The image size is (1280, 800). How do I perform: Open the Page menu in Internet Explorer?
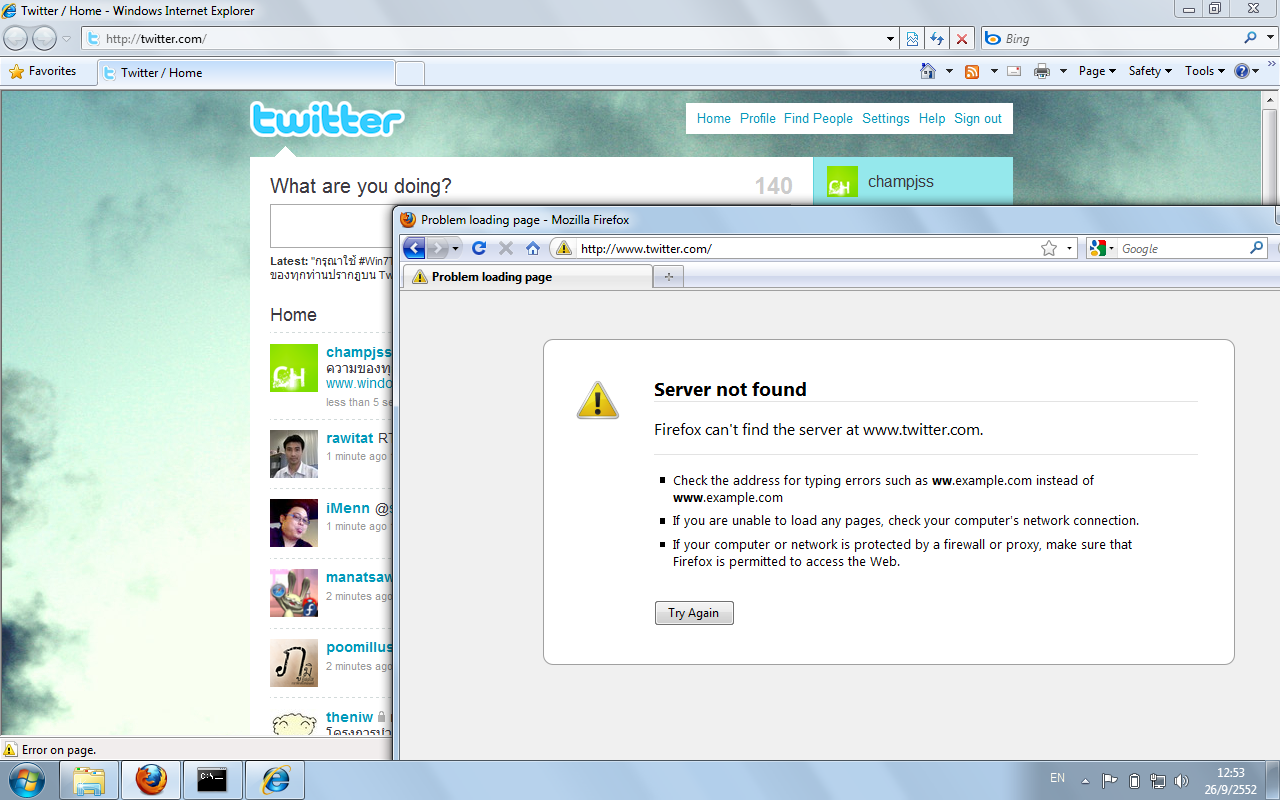click(1097, 71)
